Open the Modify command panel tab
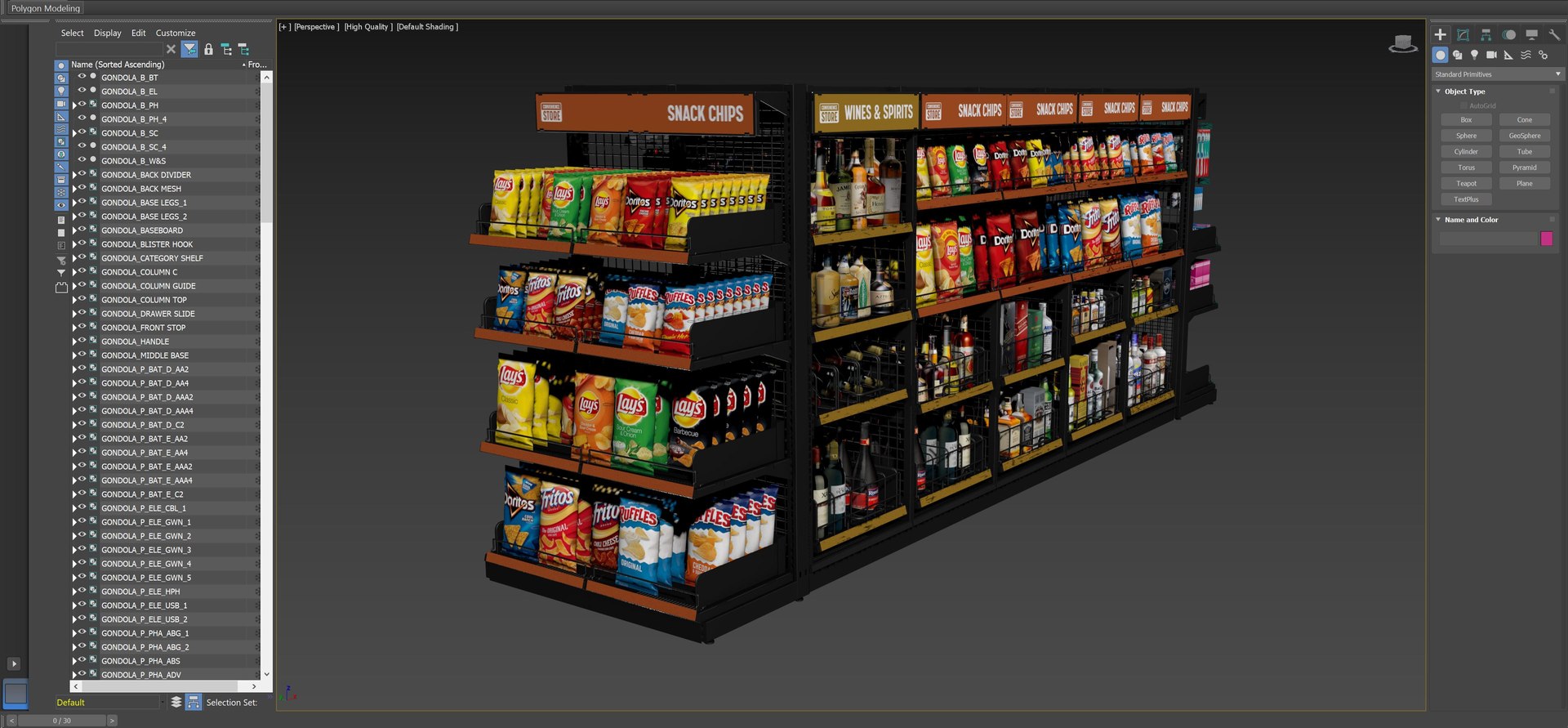The image size is (1568, 728). click(x=1463, y=34)
